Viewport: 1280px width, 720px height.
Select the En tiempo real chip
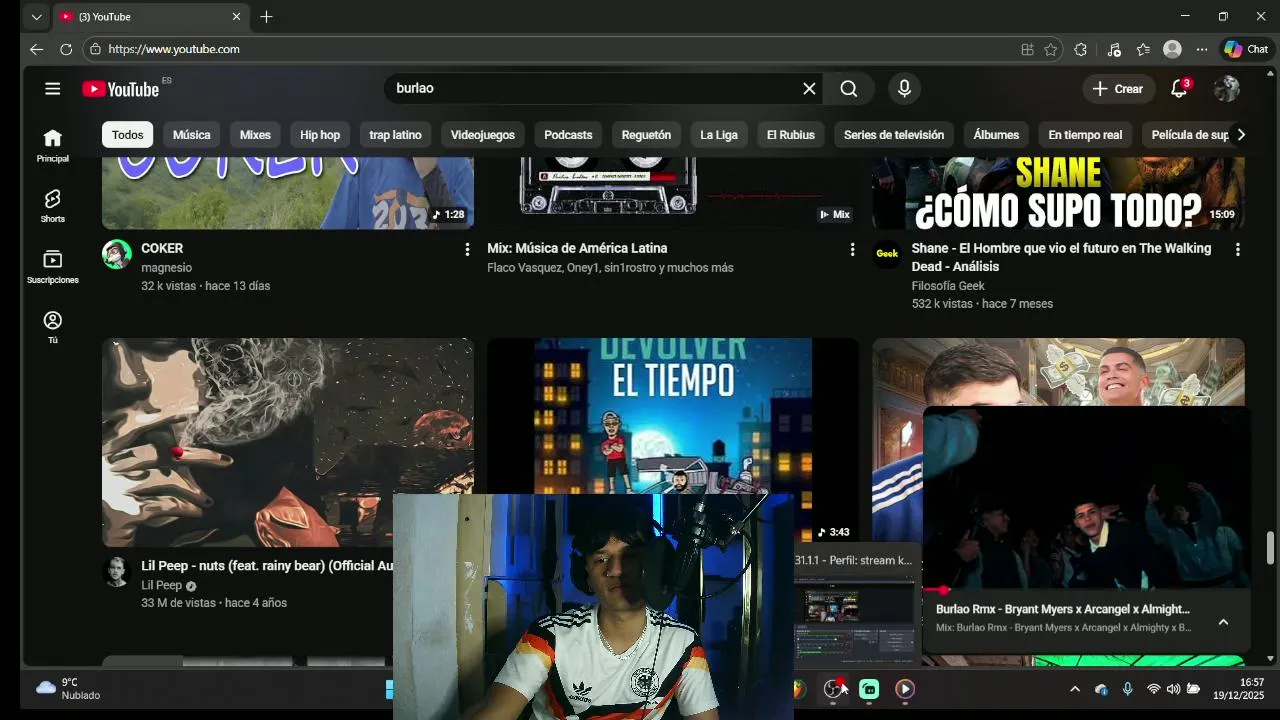pyautogui.click(x=1085, y=135)
